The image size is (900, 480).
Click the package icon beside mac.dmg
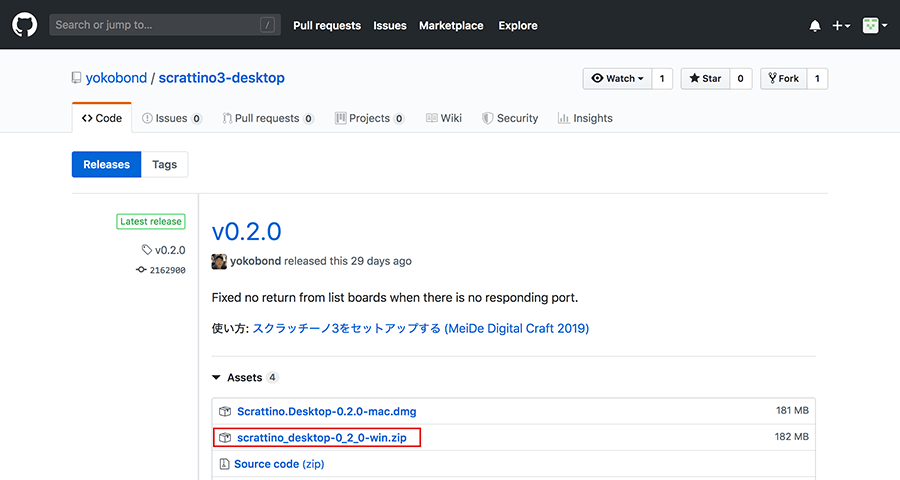[225, 411]
